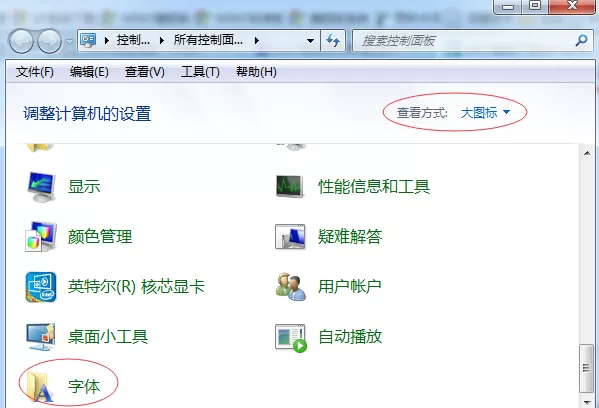599x408 pixels.
Task: Open the recent pages dropdown beside nav buttons
Action: [x=69, y=41]
